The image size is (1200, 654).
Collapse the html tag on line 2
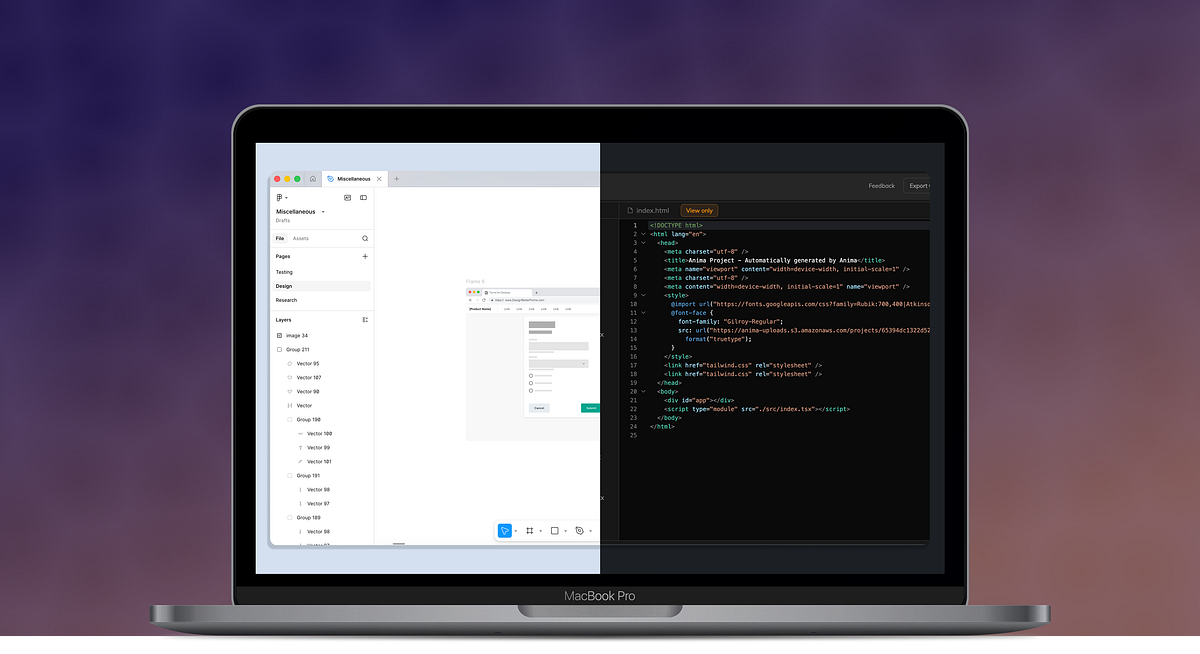click(x=643, y=234)
